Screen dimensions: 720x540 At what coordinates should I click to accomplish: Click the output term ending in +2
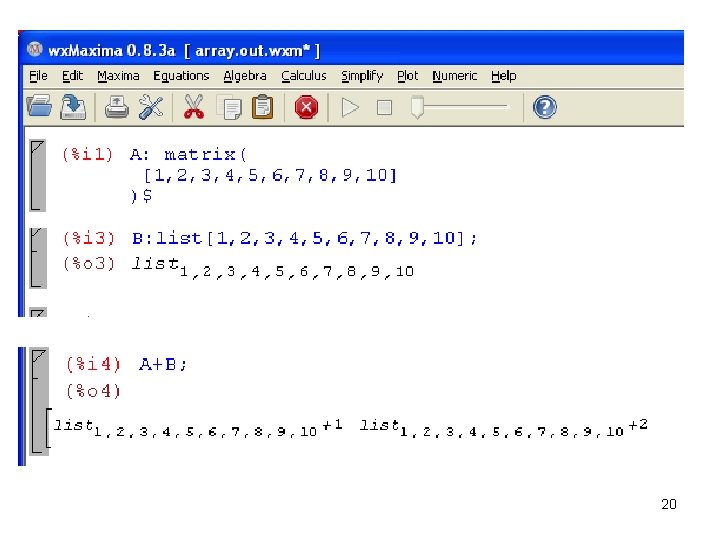pos(503,428)
